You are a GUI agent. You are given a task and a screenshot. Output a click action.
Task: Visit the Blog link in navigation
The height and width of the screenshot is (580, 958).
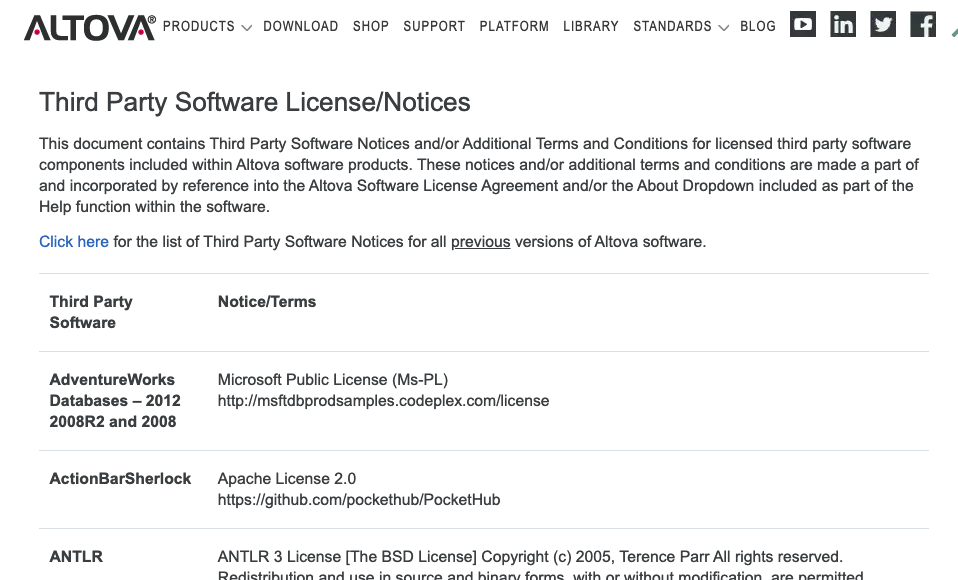(758, 26)
